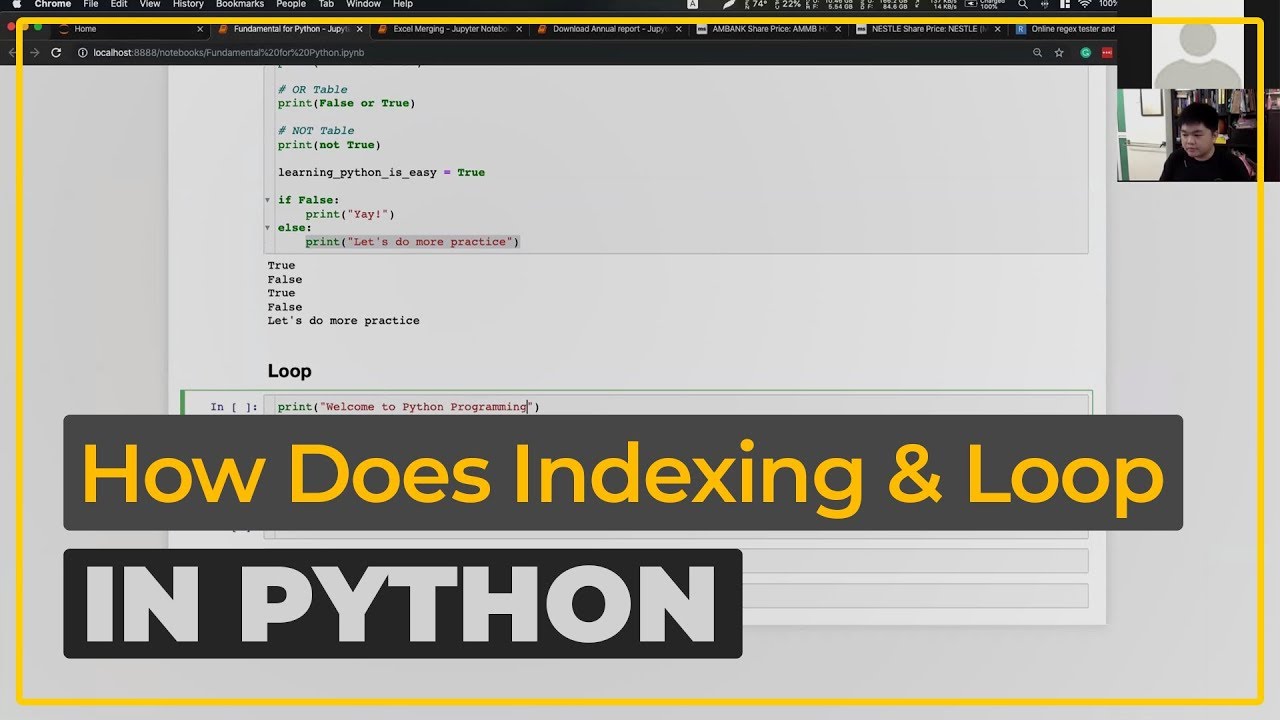Switch to the Excel Merging notebook tab
The height and width of the screenshot is (720, 1280).
click(450, 29)
